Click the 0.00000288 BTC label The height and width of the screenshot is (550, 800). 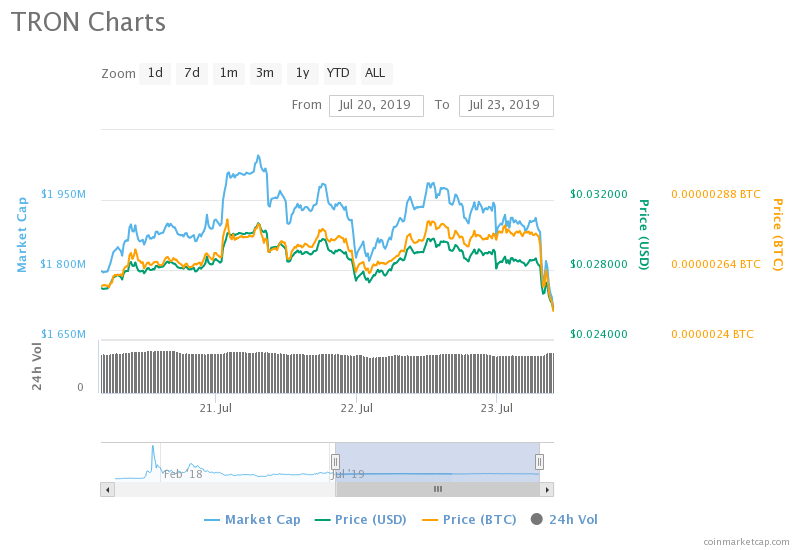[x=716, y=194]
